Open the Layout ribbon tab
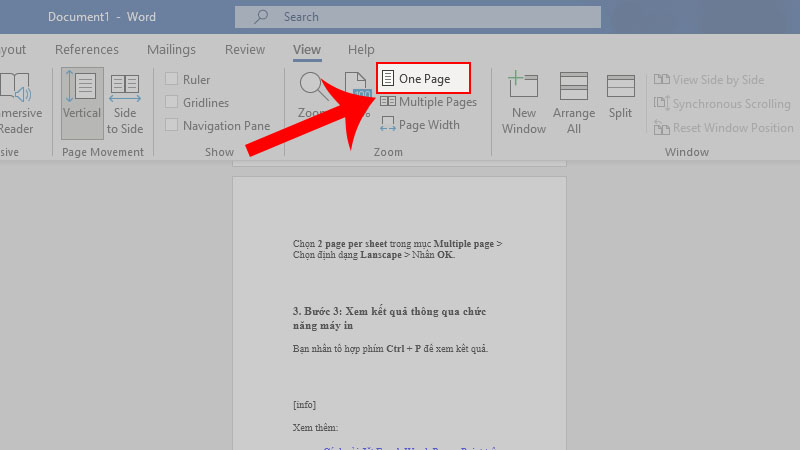 click(x=13, y=49)
